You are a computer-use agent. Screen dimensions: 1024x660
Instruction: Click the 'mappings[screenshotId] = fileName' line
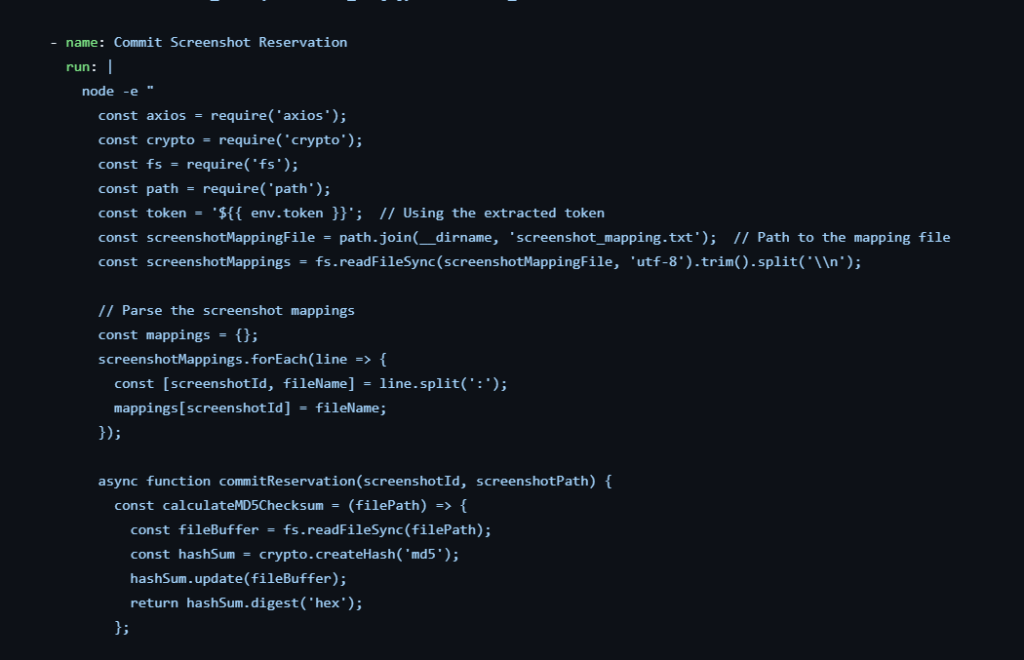click(250, 408)
